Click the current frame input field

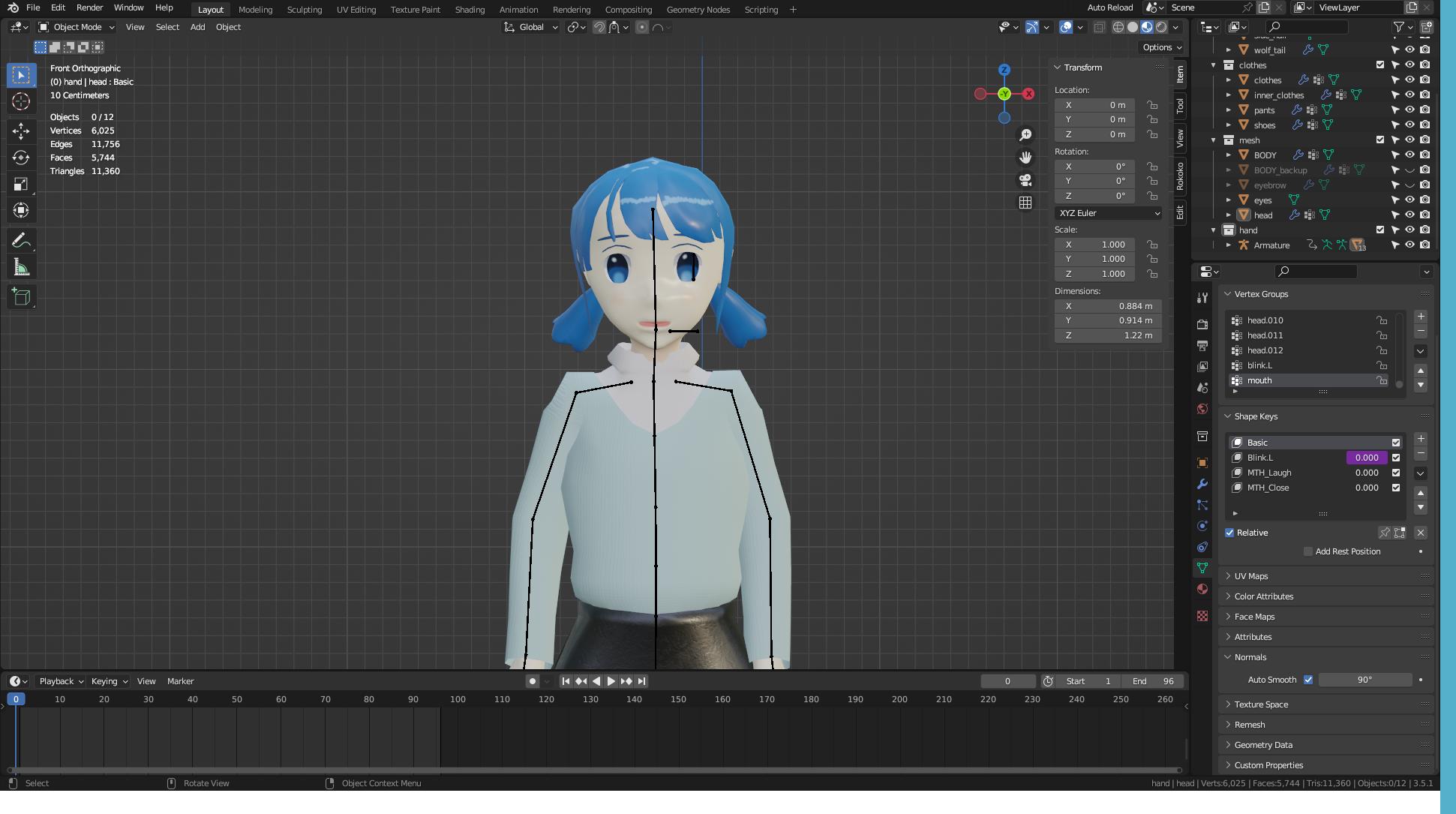[x=1007, y=681]
